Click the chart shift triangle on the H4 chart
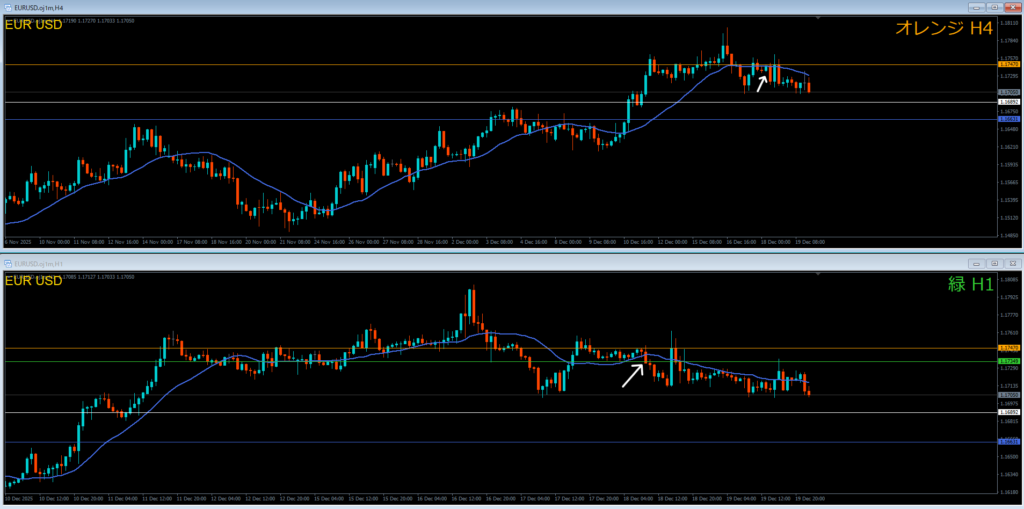Screen dimensions: 1024x509 pyautogui.click(x=819, y=17)
